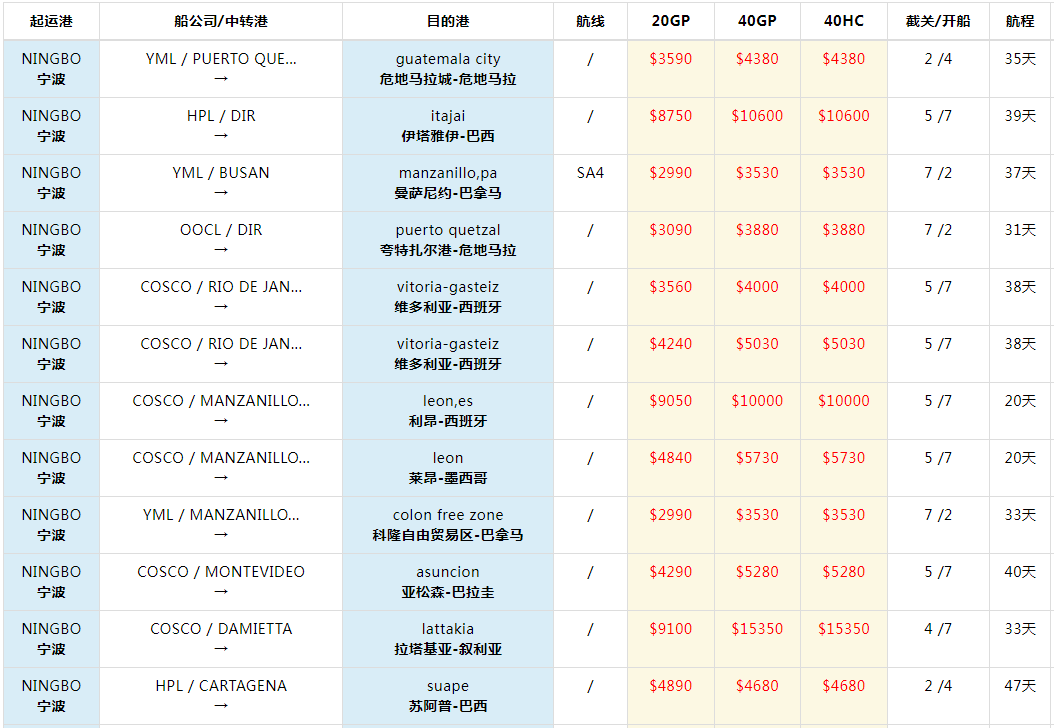Click the 47天 voyage duration cell
This screenshot has height=728, width=1054.
click(x=1020, y=686)
